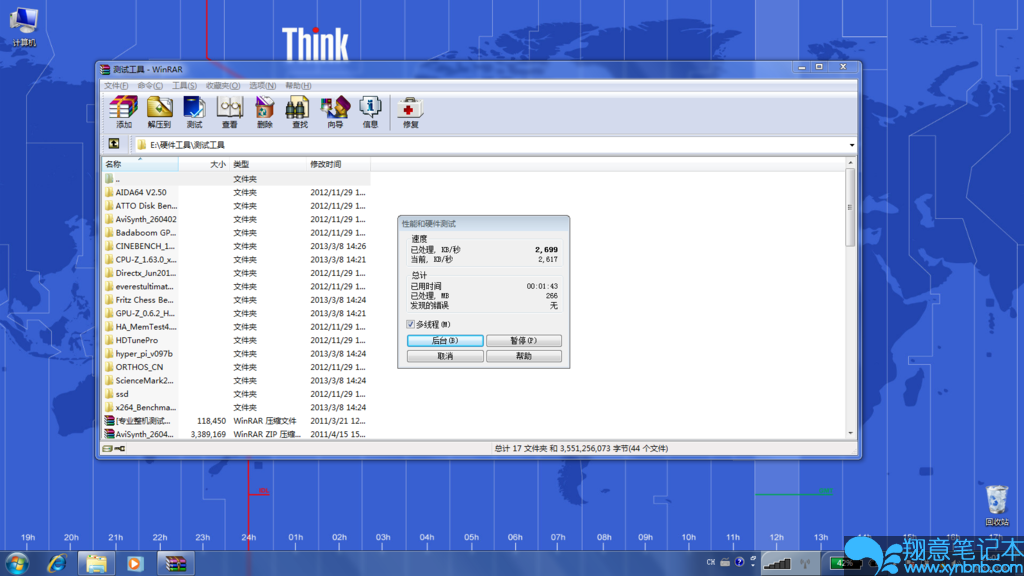This screenshot has width=1024, height=576.
Task: Click the 解压到 (Extract To) icon
Action: tap(159, 111)
